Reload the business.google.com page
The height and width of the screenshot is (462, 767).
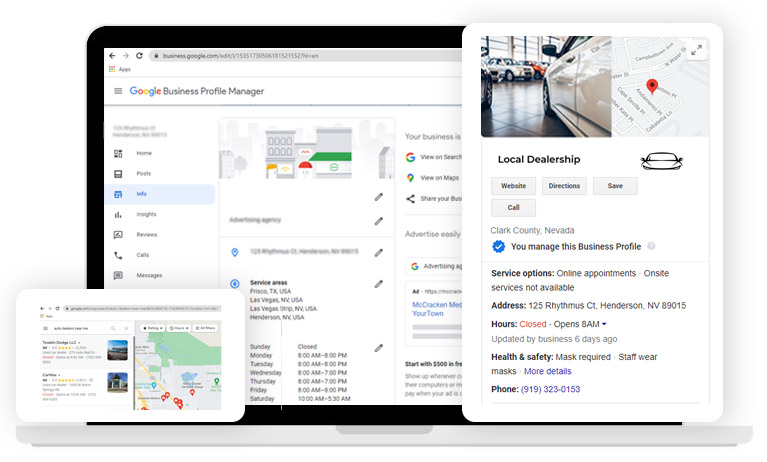coord(139,56)
